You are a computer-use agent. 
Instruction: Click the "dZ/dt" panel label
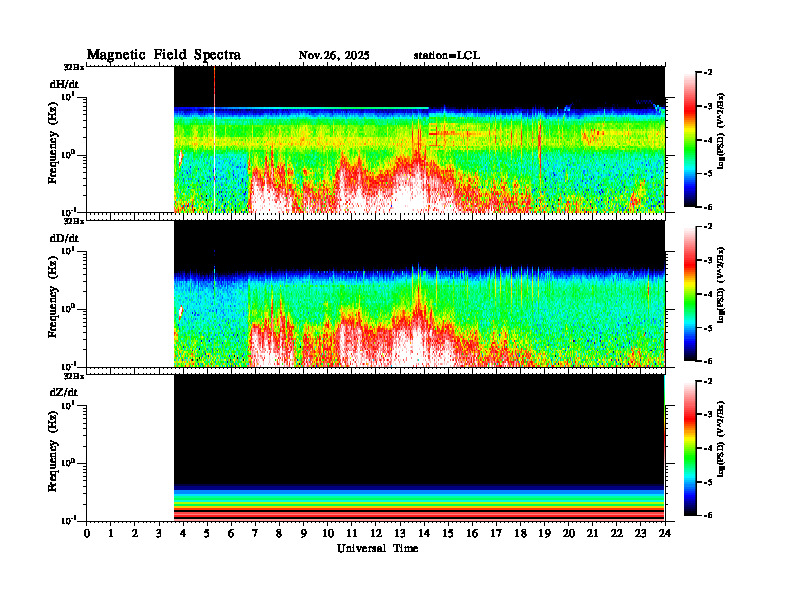point(64,392)
